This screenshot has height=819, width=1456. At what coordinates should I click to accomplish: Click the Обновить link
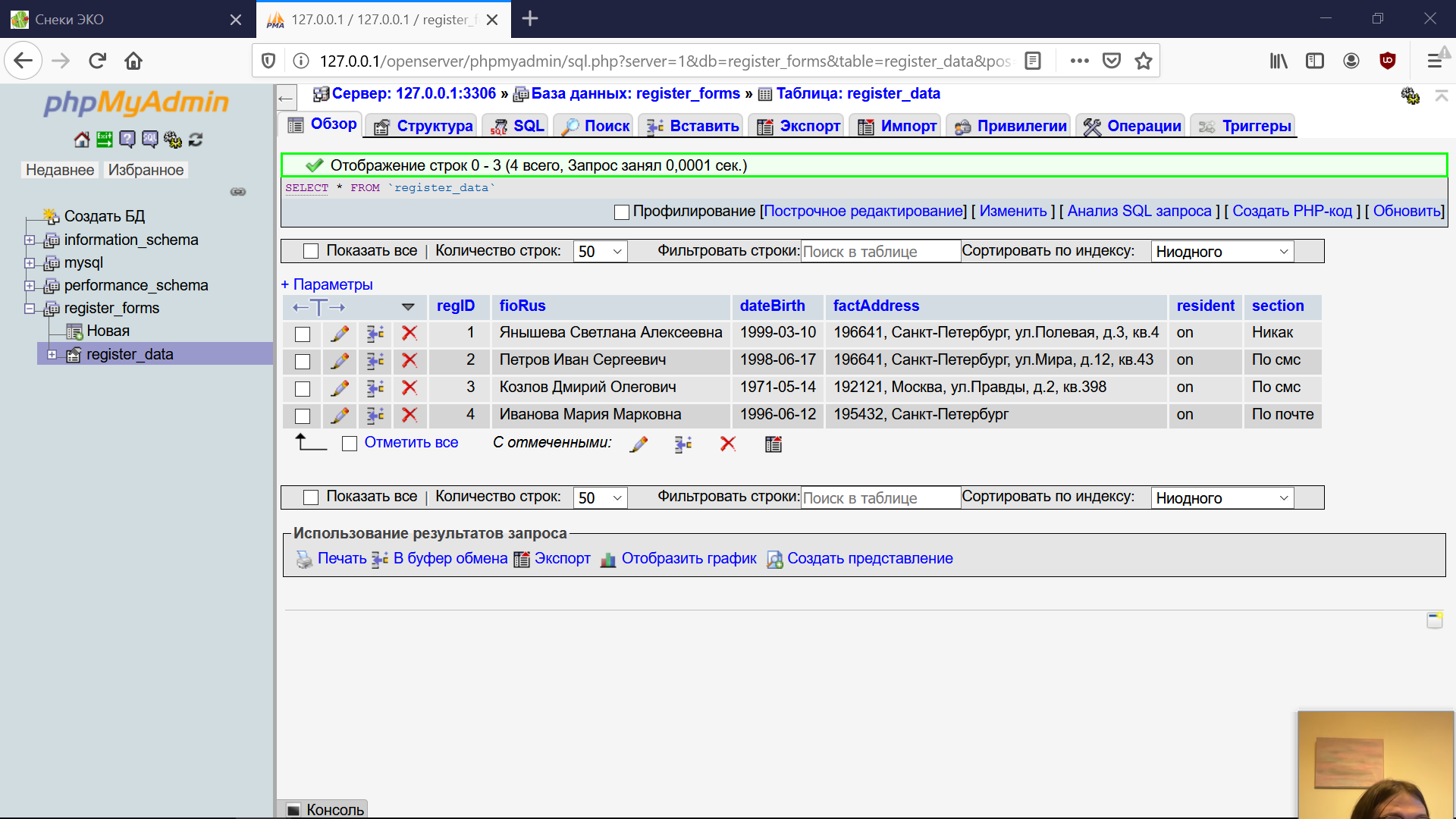point(1407,212)
